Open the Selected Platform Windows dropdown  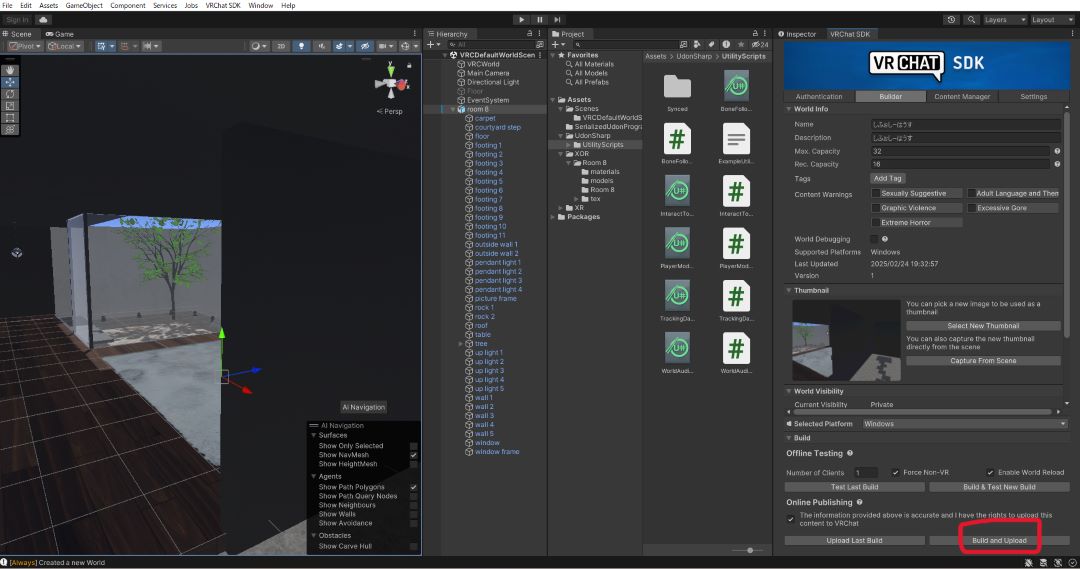[x=964, y=424]
